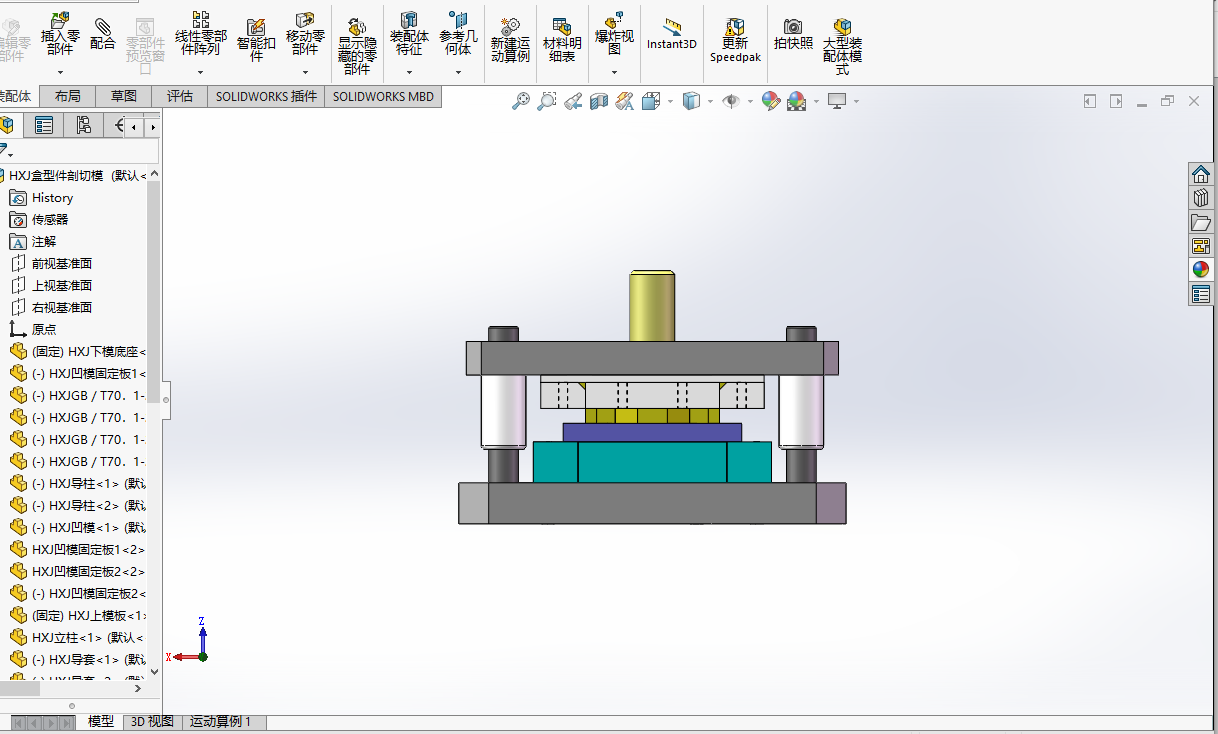
Task: Open dropdown under Exploded View (爆炸视图)
Action: pyautogui.click(x=614, y=72)
